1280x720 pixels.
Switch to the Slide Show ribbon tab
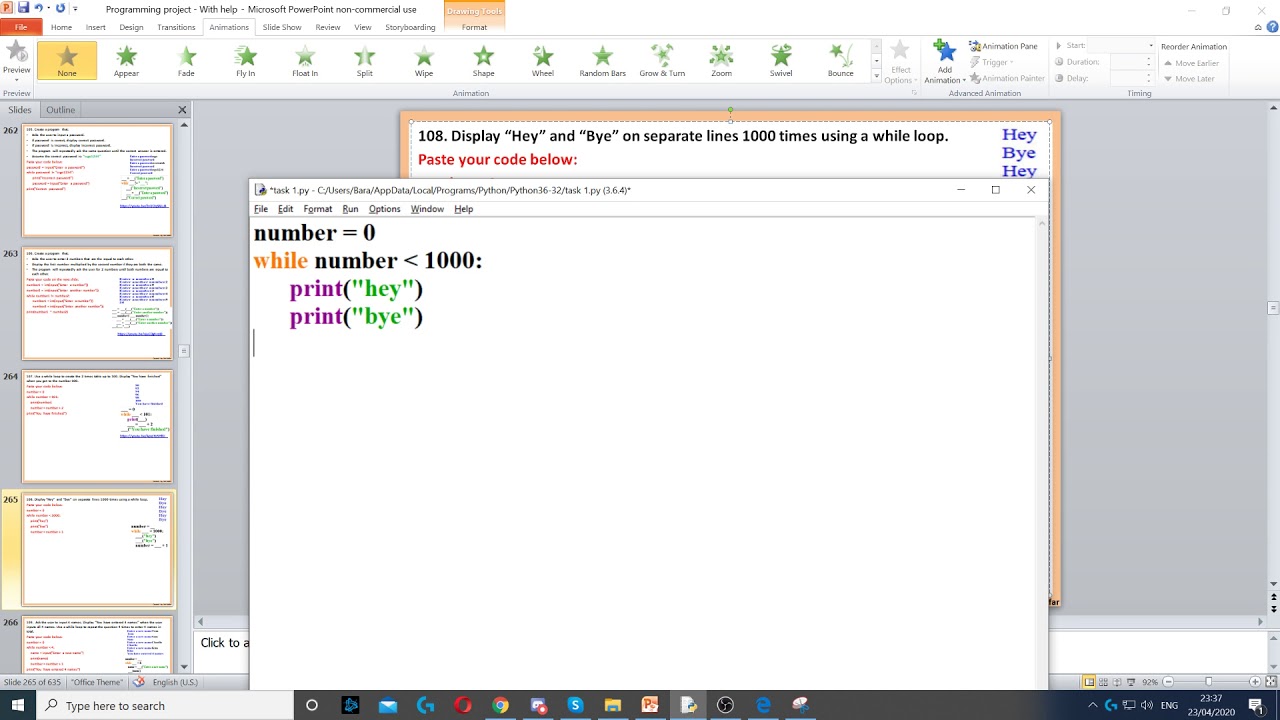click(x=282, y=27)
